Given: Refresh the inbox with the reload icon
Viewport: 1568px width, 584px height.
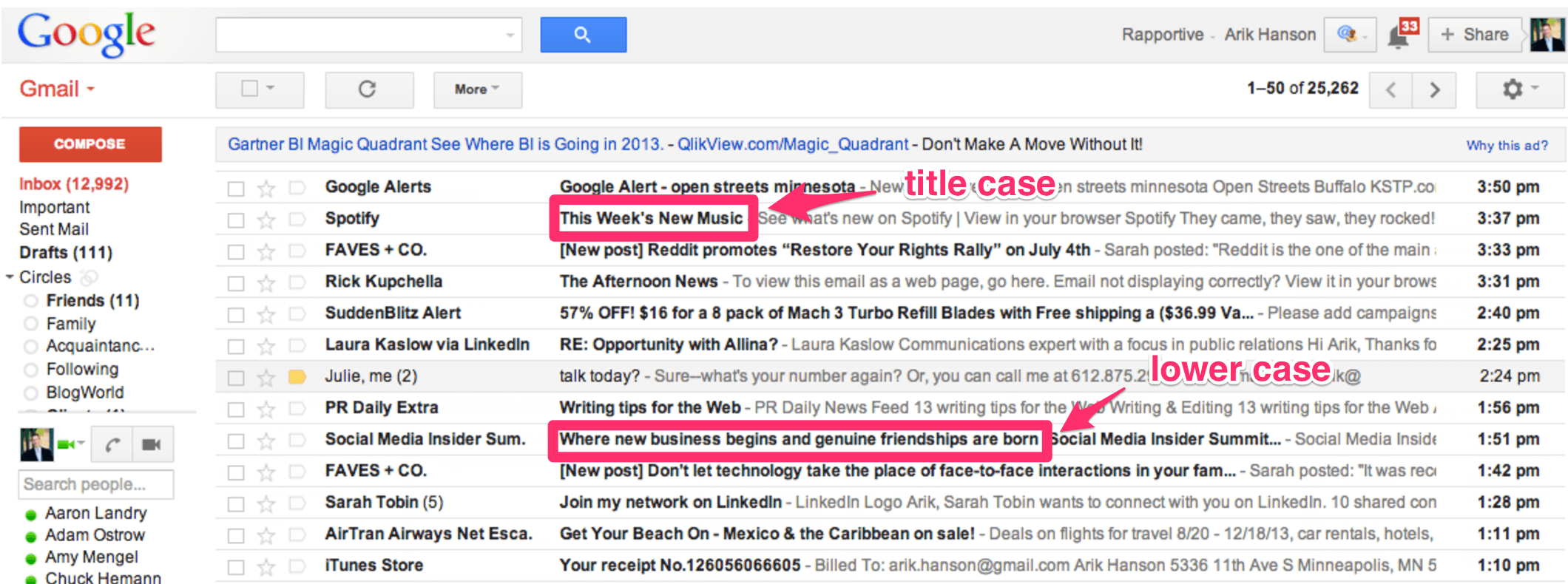Looking at the screenshot, I should pyautogui.click(x=368, y=89).
